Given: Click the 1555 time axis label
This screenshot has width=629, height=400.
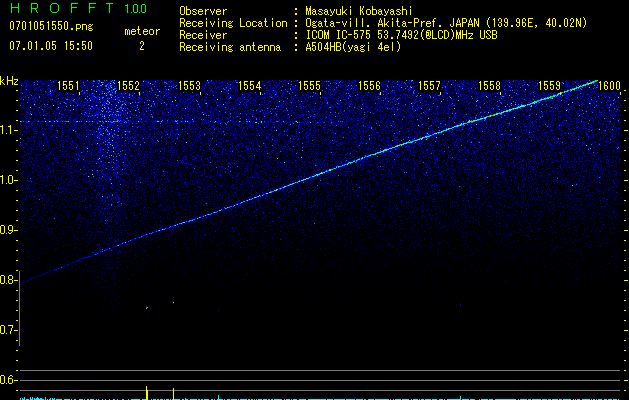Looking at the screenshot, I should pyautogui.click(x=309, y=85).
